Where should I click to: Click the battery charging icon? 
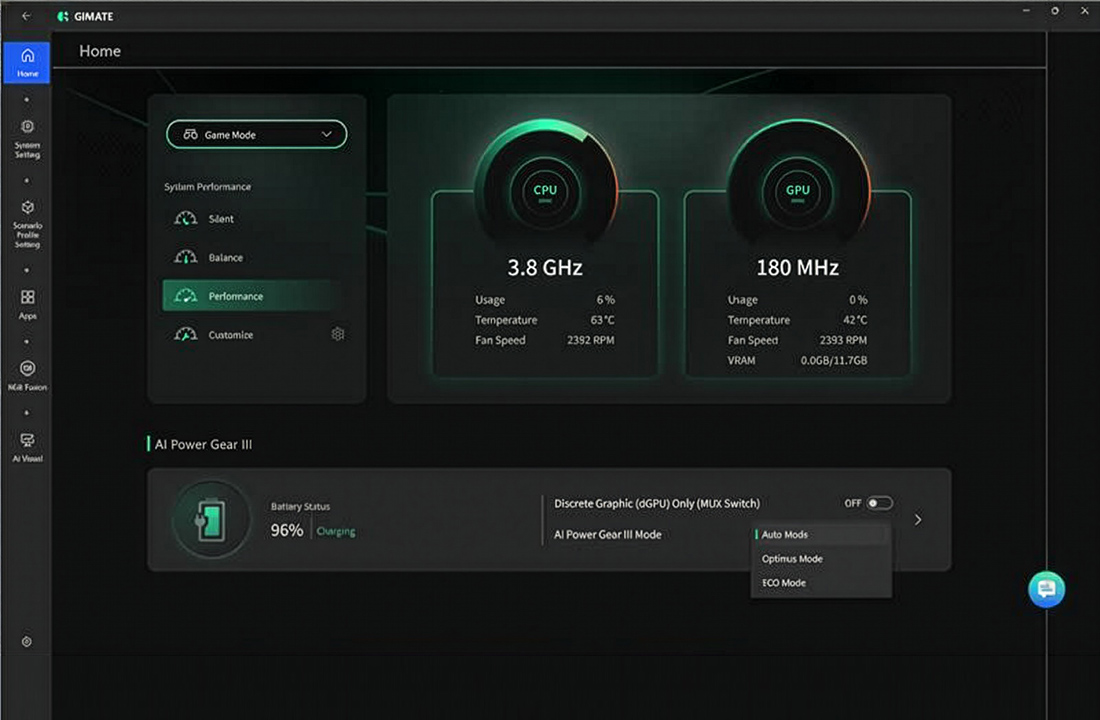(x=211, y=519)
